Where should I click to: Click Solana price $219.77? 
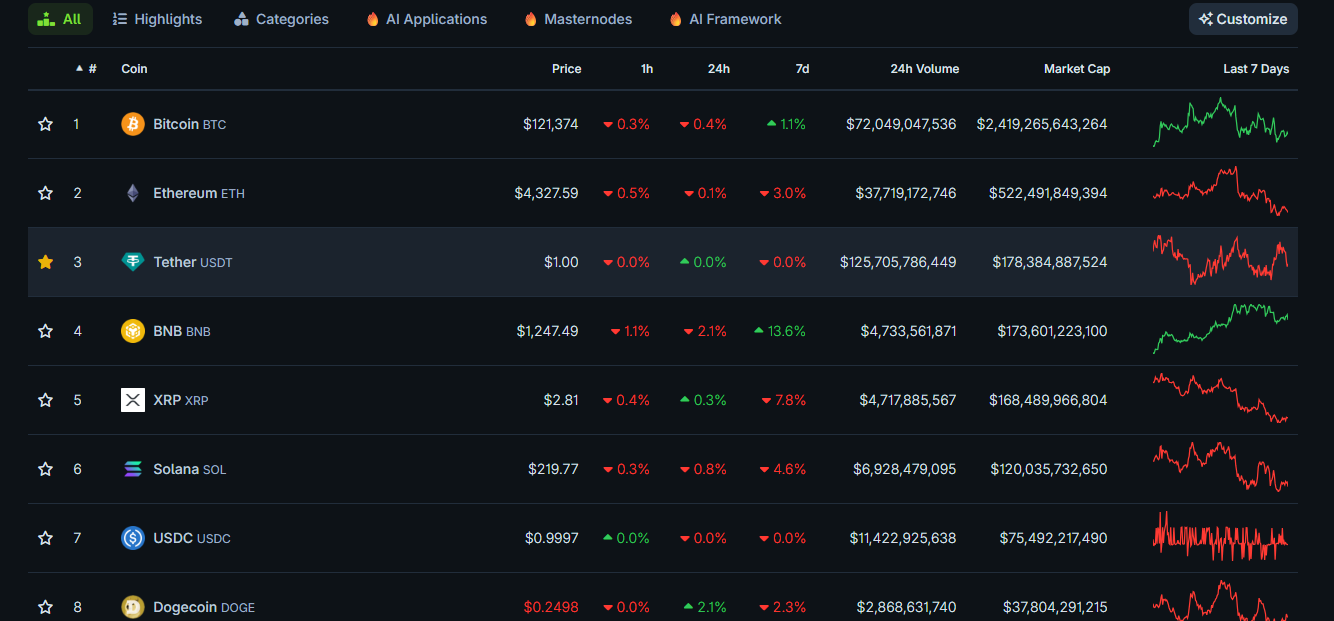pyautogui.click(x=553, y=469)
